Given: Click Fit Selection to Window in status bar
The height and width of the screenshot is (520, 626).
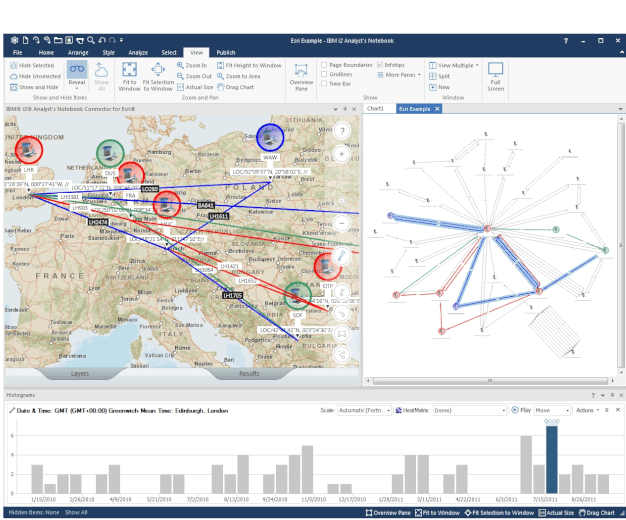Looking at the screenshot, I should 499,512.
